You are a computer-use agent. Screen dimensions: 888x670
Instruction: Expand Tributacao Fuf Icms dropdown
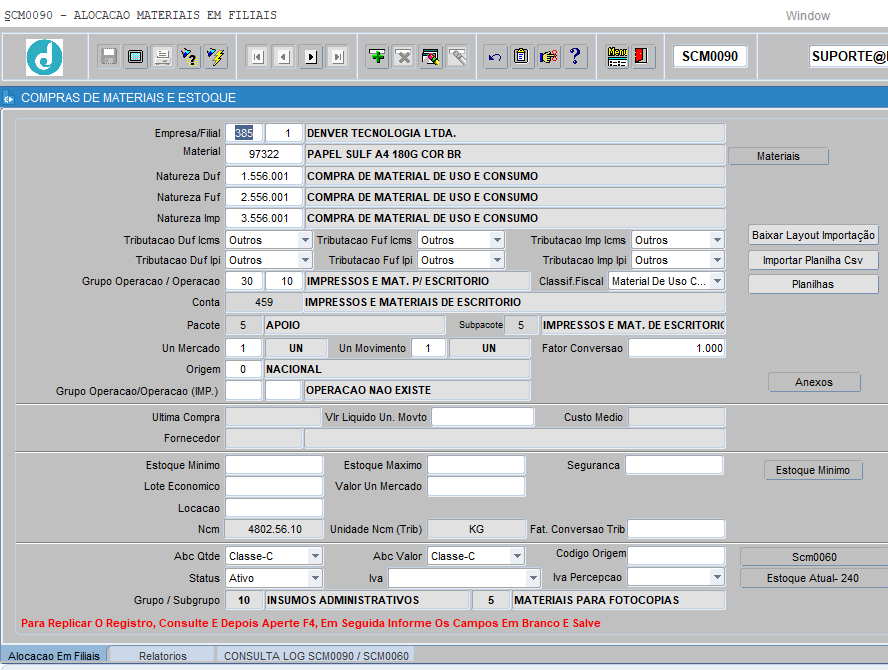tap(497, 240)
